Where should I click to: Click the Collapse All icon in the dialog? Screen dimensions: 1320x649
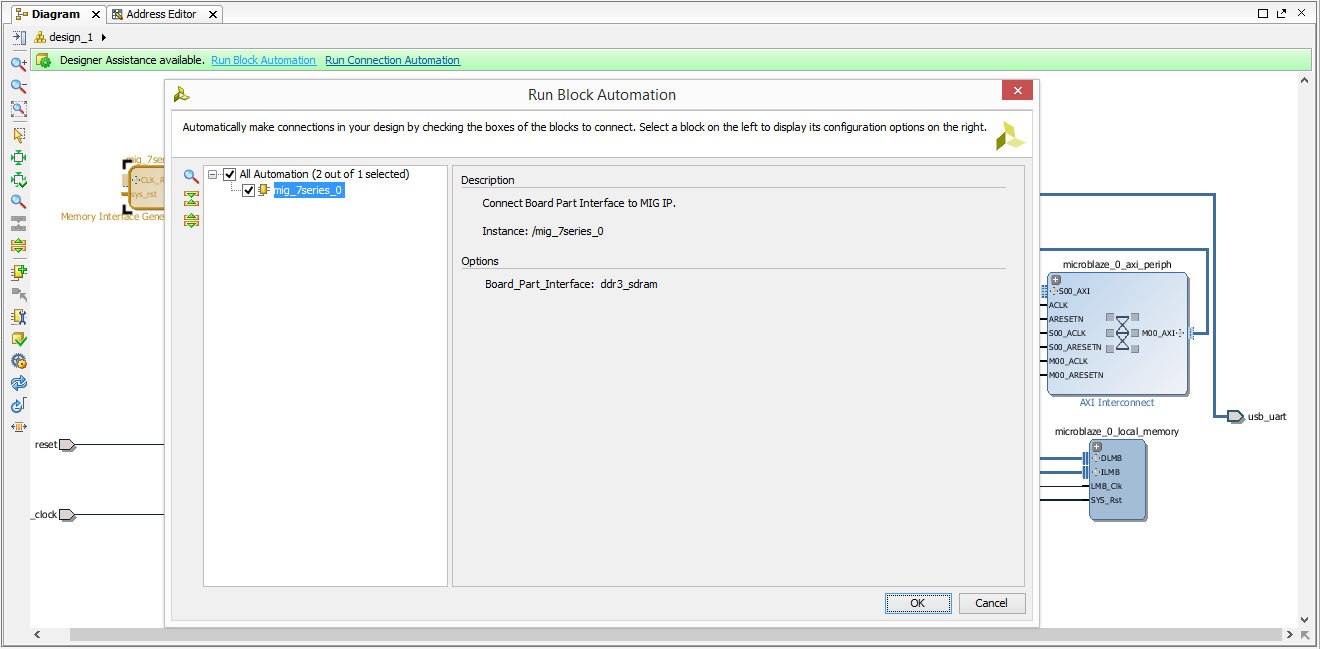(191, 198)
